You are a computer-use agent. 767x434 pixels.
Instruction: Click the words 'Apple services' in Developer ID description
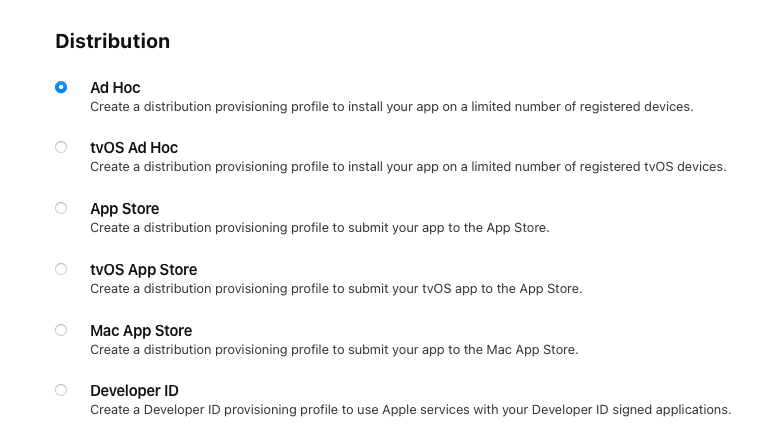pos(426,410)
